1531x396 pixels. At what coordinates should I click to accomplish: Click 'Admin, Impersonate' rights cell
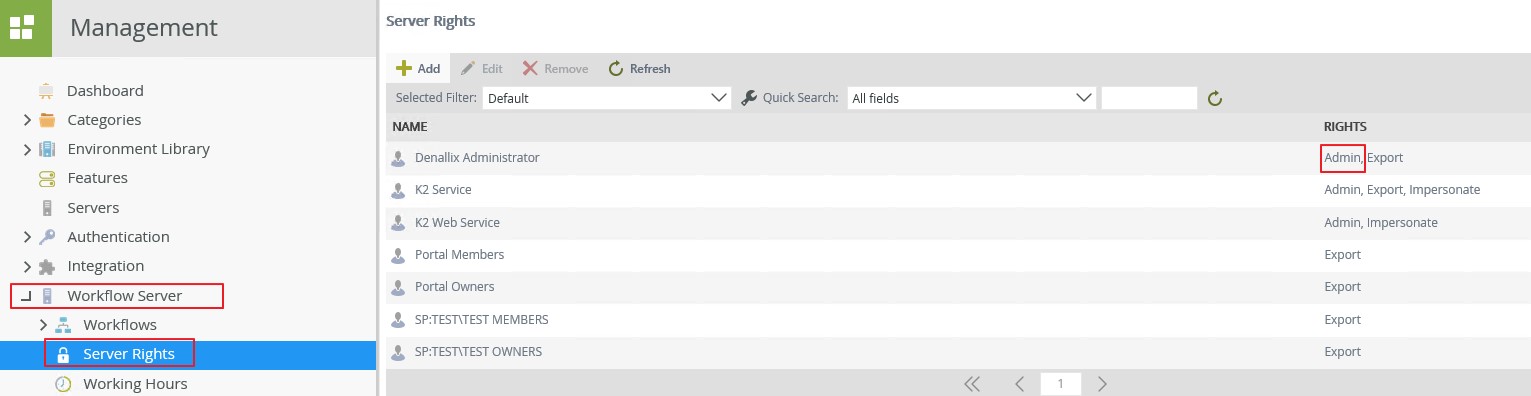pyautogui.click(x=1381, y=222)
